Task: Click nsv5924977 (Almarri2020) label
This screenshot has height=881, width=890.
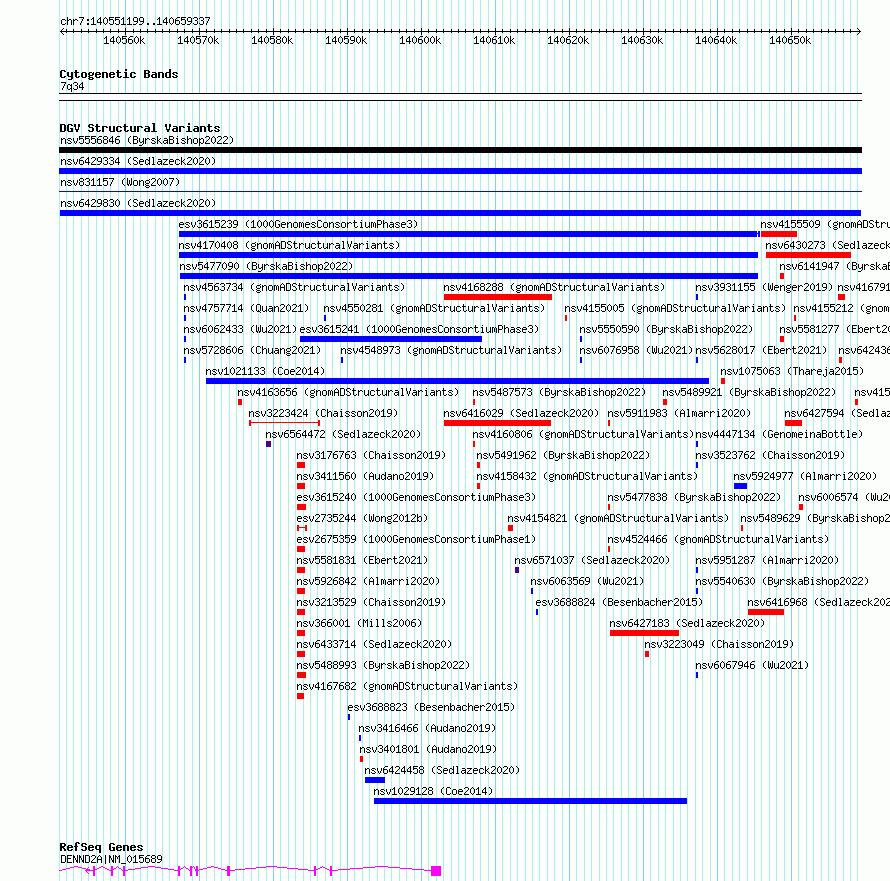Action: (805, 476)
